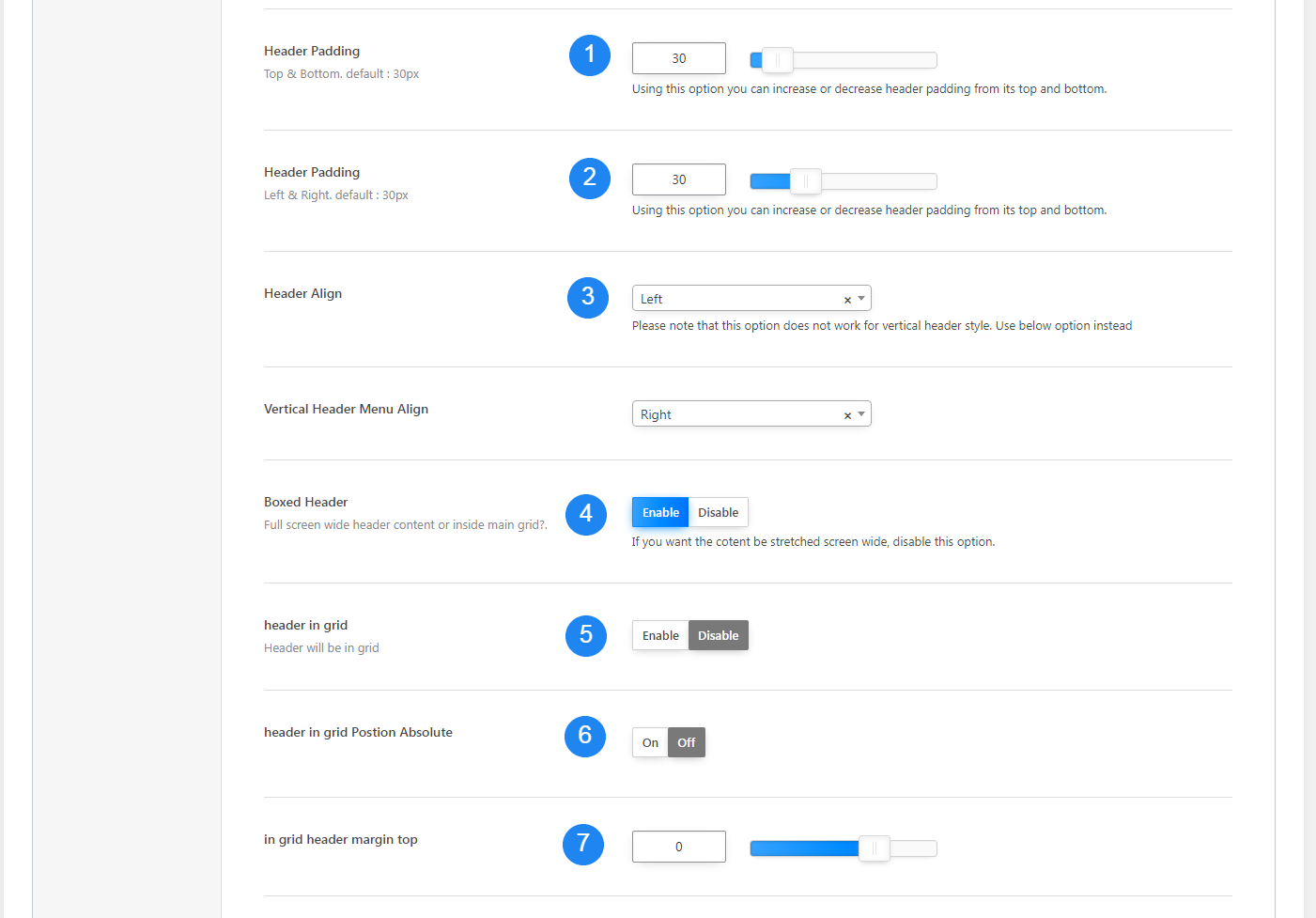Click the numbered badge 1 next to Header Padding
1316x918 pixels.
589,55
